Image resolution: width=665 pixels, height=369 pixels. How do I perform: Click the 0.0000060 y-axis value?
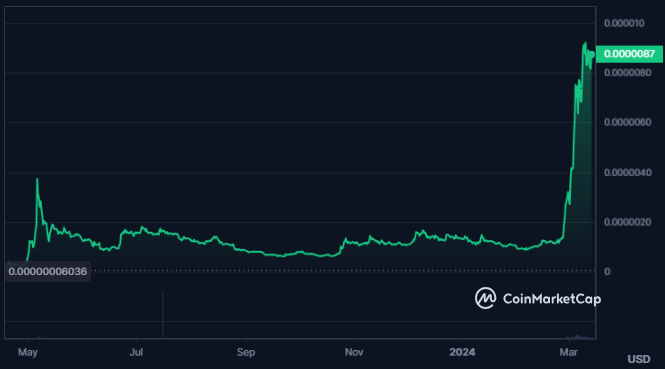point(627,122)
